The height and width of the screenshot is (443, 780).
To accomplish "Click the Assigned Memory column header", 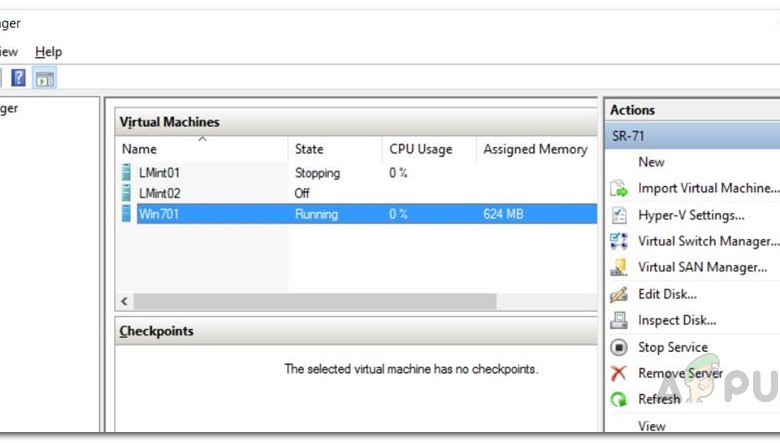I will point(535,149).
